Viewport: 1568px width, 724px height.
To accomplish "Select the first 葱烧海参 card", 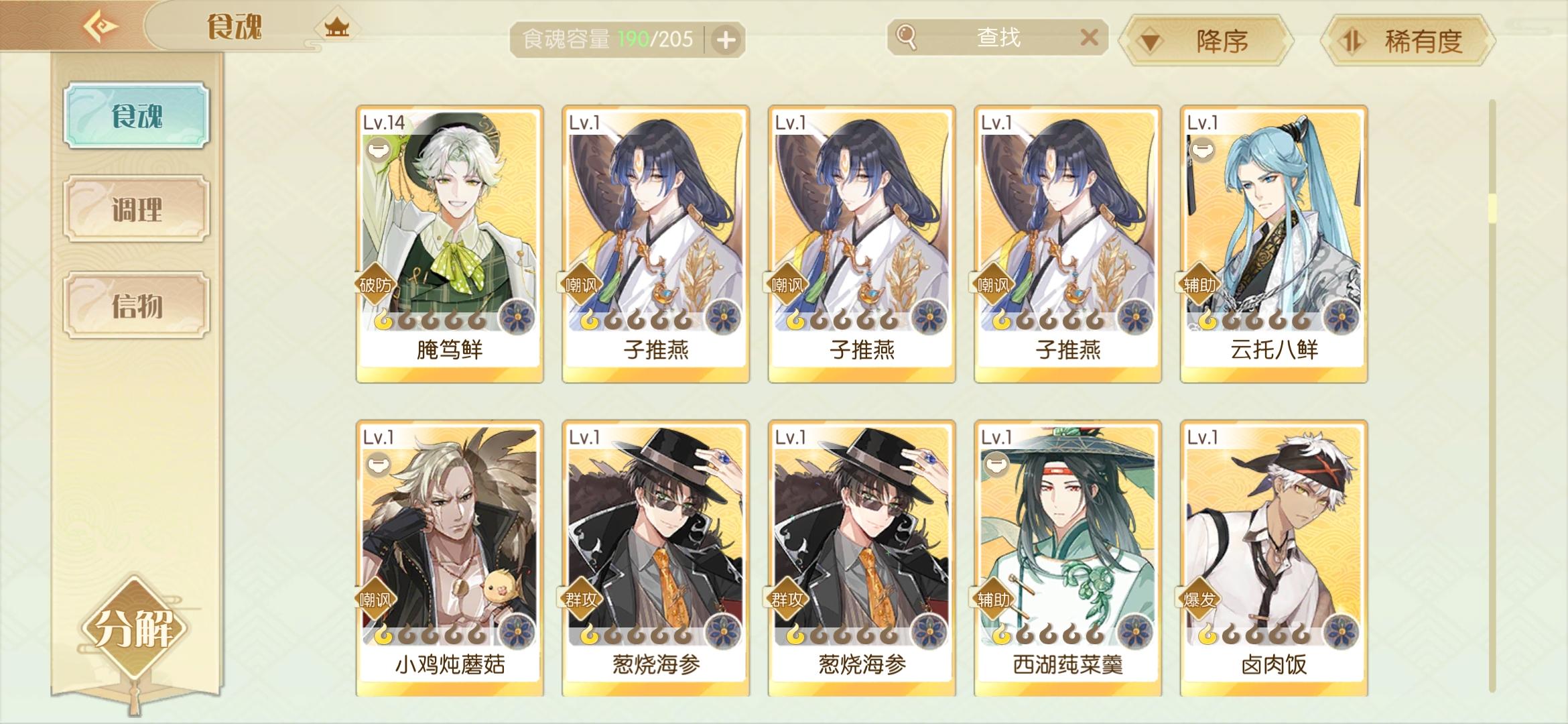I will tap(656, 558).
